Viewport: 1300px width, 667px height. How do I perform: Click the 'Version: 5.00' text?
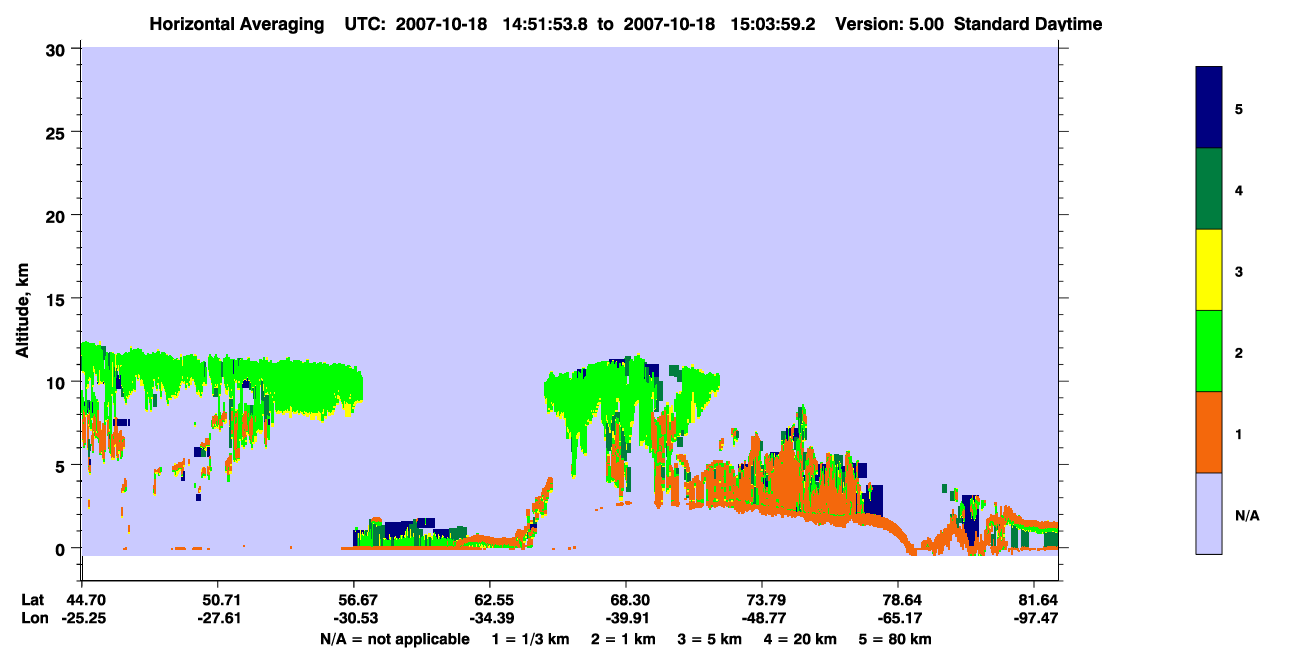[888, 24]
